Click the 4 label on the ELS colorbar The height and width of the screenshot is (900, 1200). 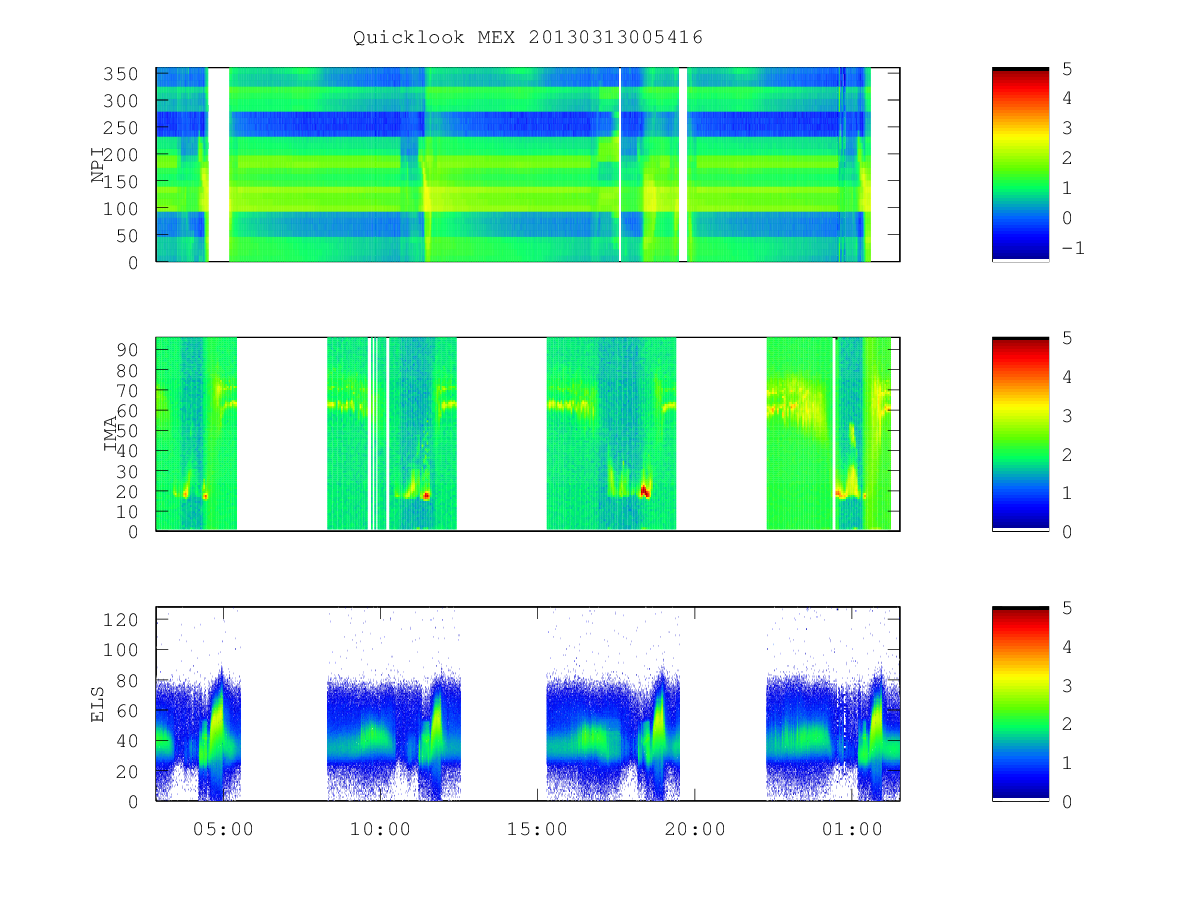[x=1067, y=646]
